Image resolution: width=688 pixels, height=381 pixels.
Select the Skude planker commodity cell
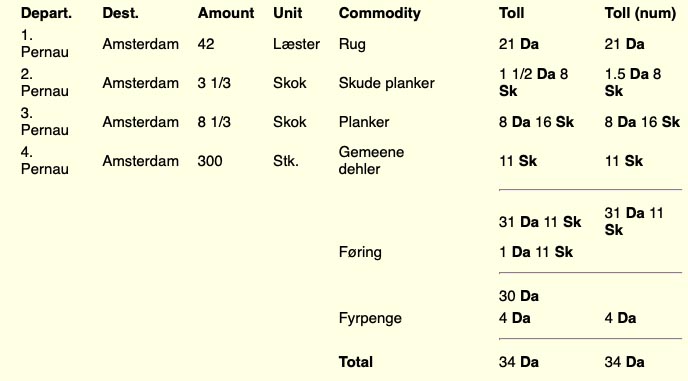pos(387,83)
